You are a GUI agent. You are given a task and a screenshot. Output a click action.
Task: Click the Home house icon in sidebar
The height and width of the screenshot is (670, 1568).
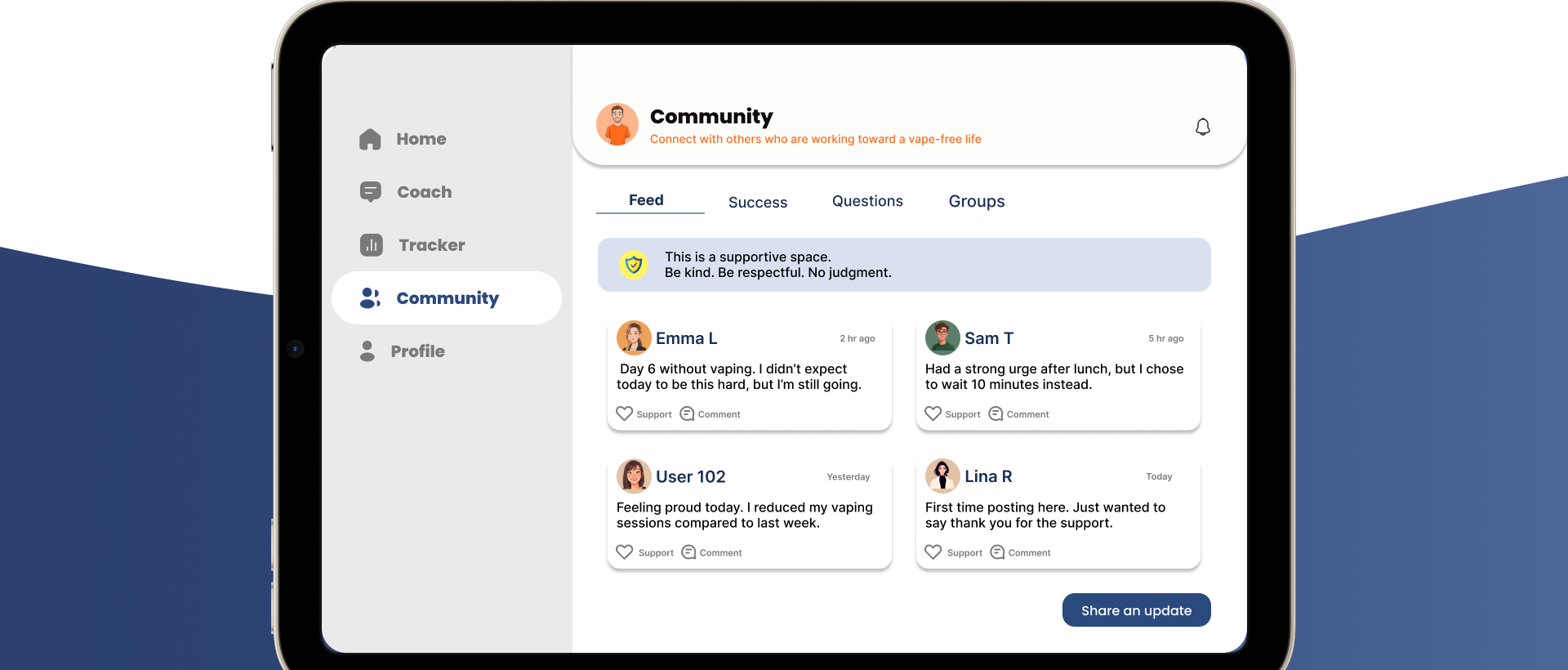370,139
